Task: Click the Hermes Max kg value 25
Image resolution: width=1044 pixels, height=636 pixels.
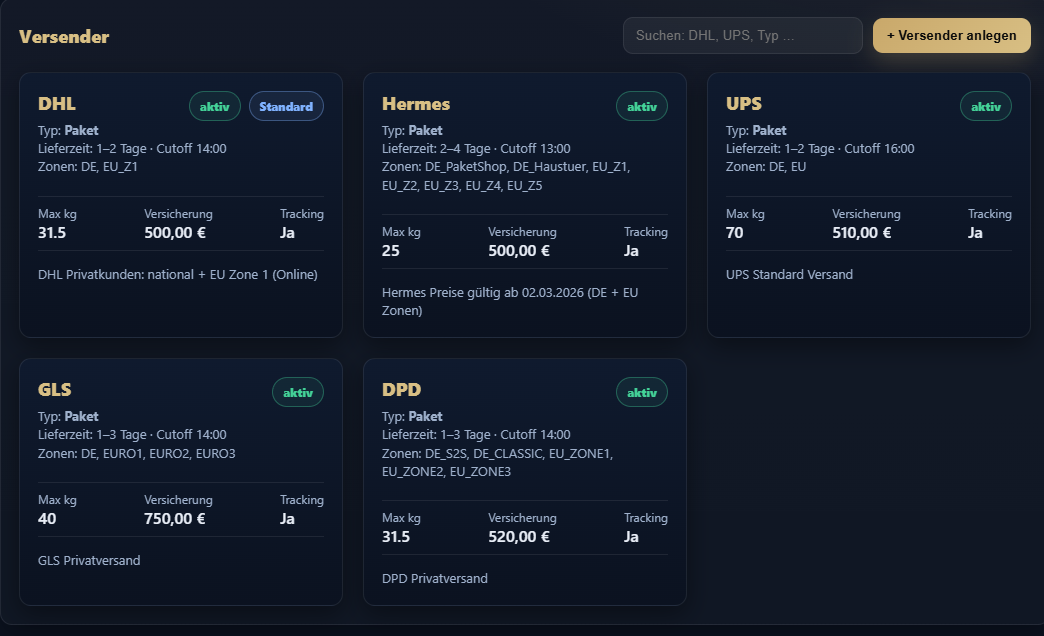Action: 391,251
